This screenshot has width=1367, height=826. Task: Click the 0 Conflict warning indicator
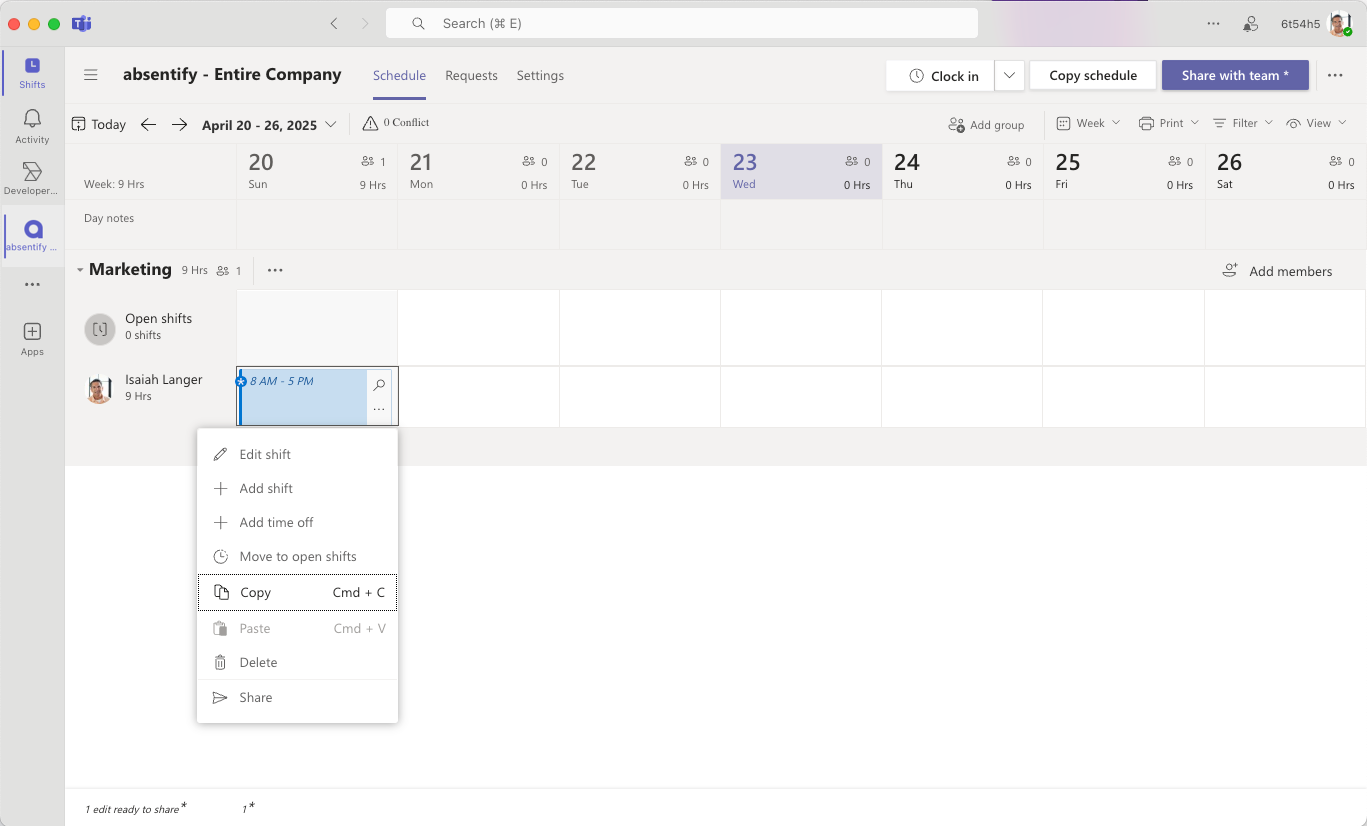coord(396,123)
